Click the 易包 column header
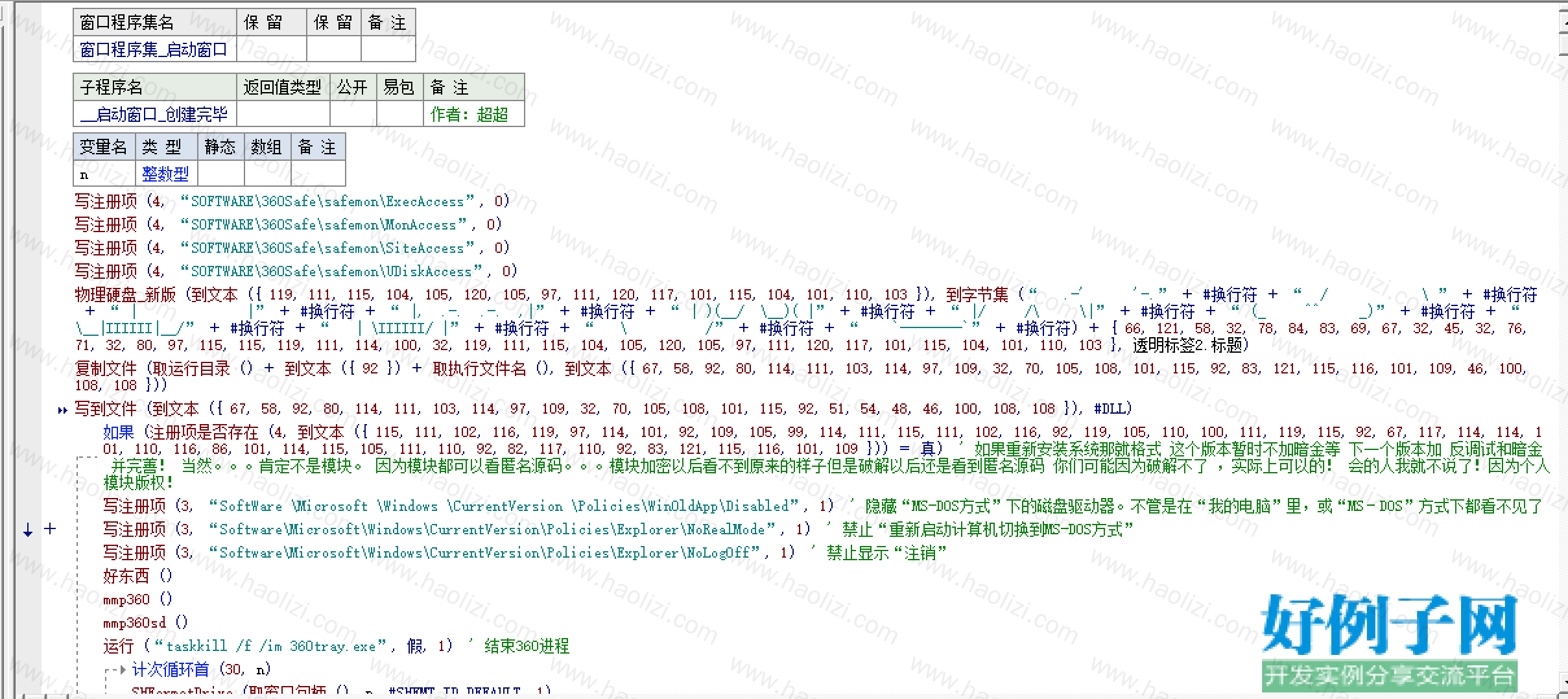 point(399,87)
